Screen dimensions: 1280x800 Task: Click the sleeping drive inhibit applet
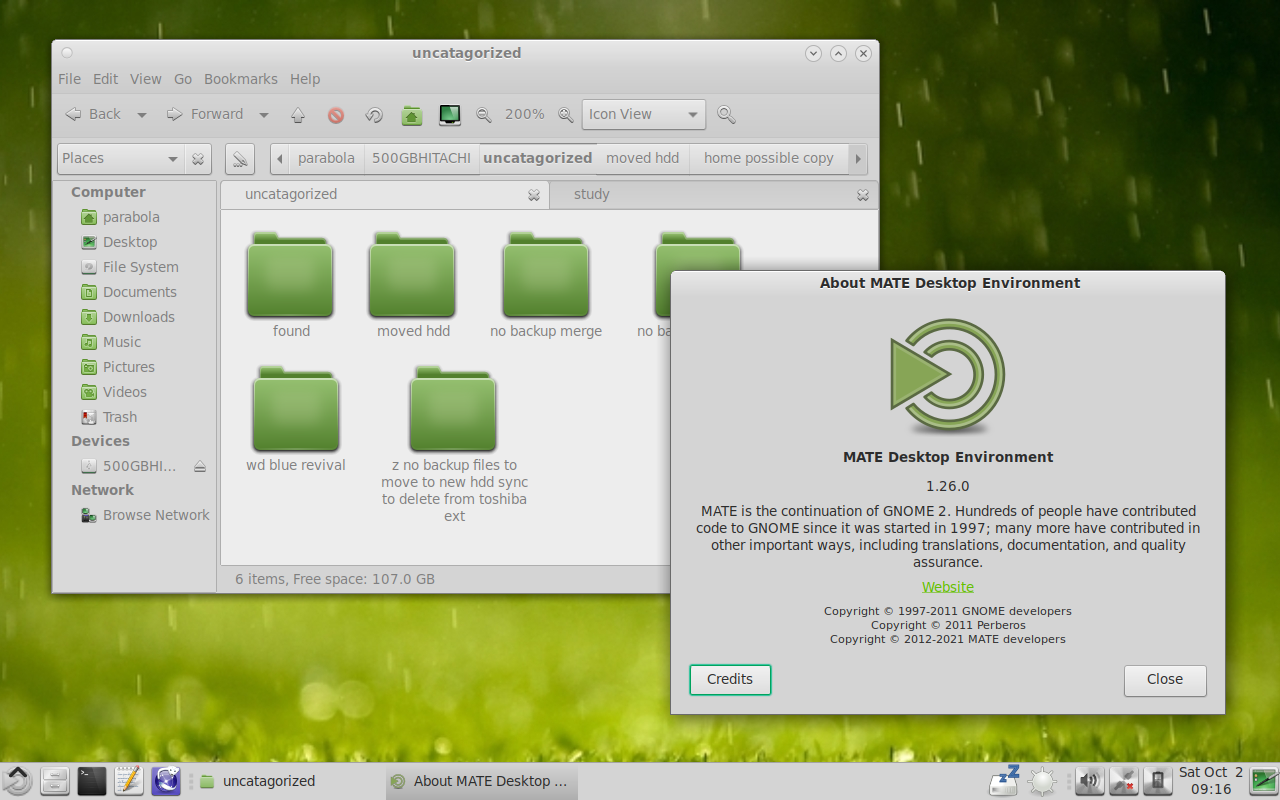[1004, 780]
